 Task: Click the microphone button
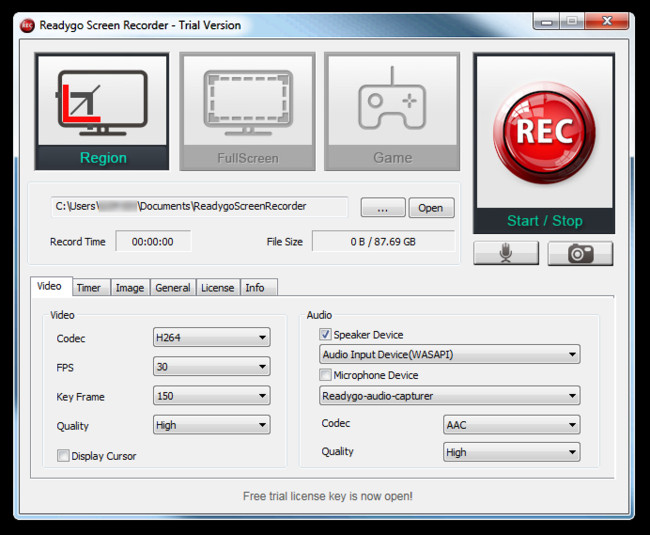(506, 253)
